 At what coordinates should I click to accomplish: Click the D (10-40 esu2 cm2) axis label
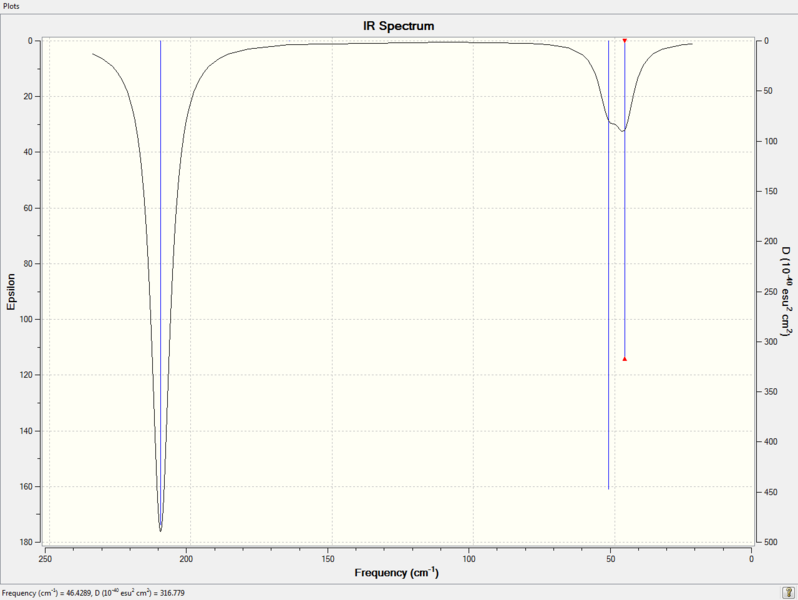787,291
